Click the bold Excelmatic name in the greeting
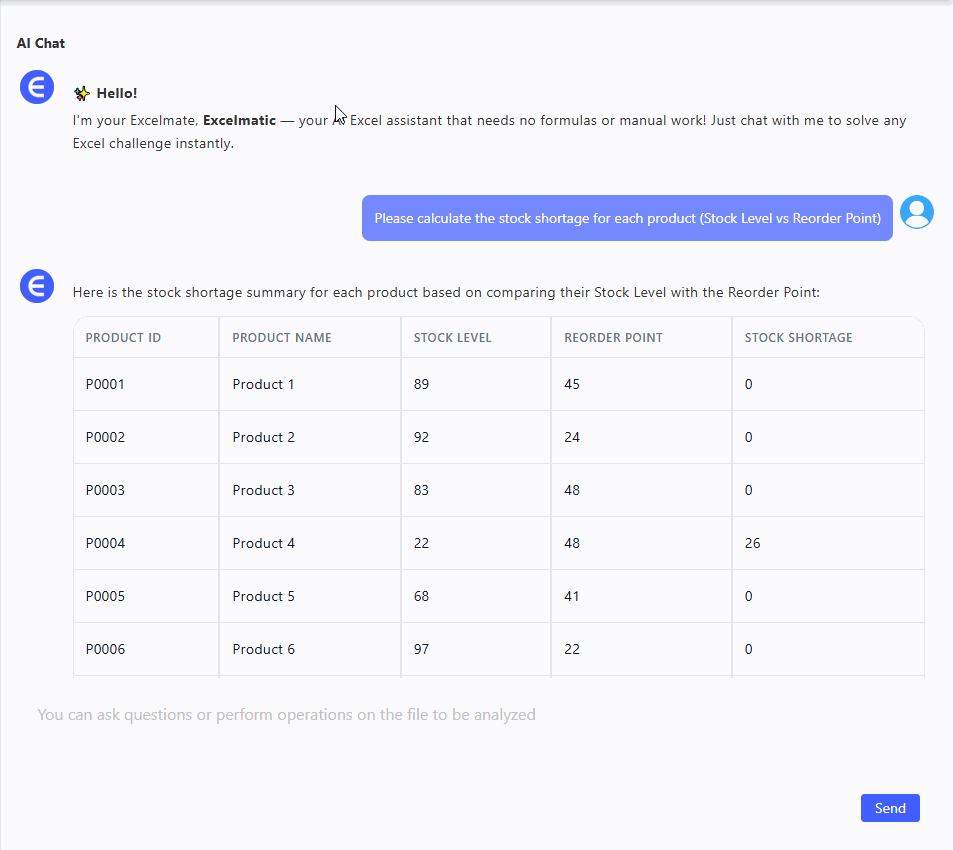Image resolution: width=953 pixels, height=850 pixels. pos(239,121)
